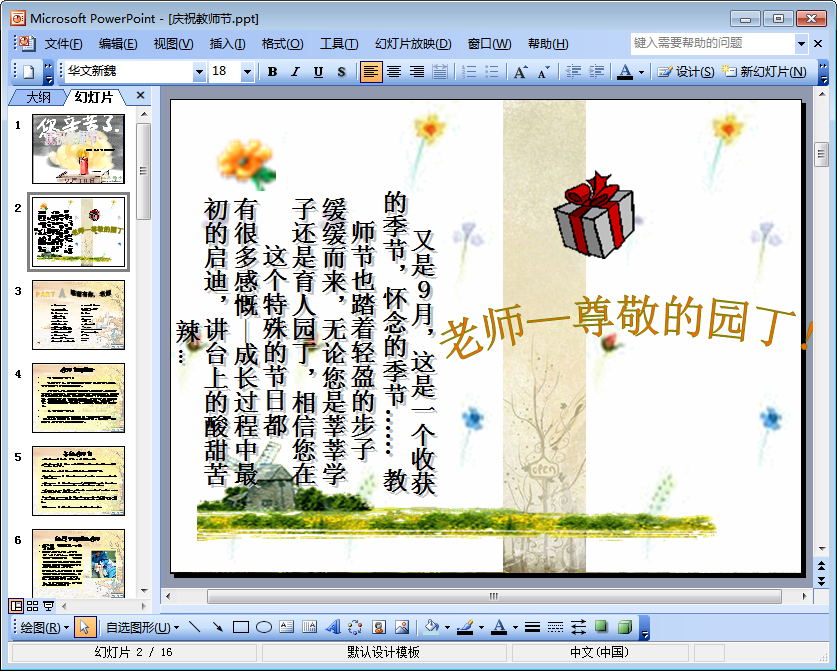837x671 pixels.
Task: Increase indent level
Action: (x=596, y=72)
